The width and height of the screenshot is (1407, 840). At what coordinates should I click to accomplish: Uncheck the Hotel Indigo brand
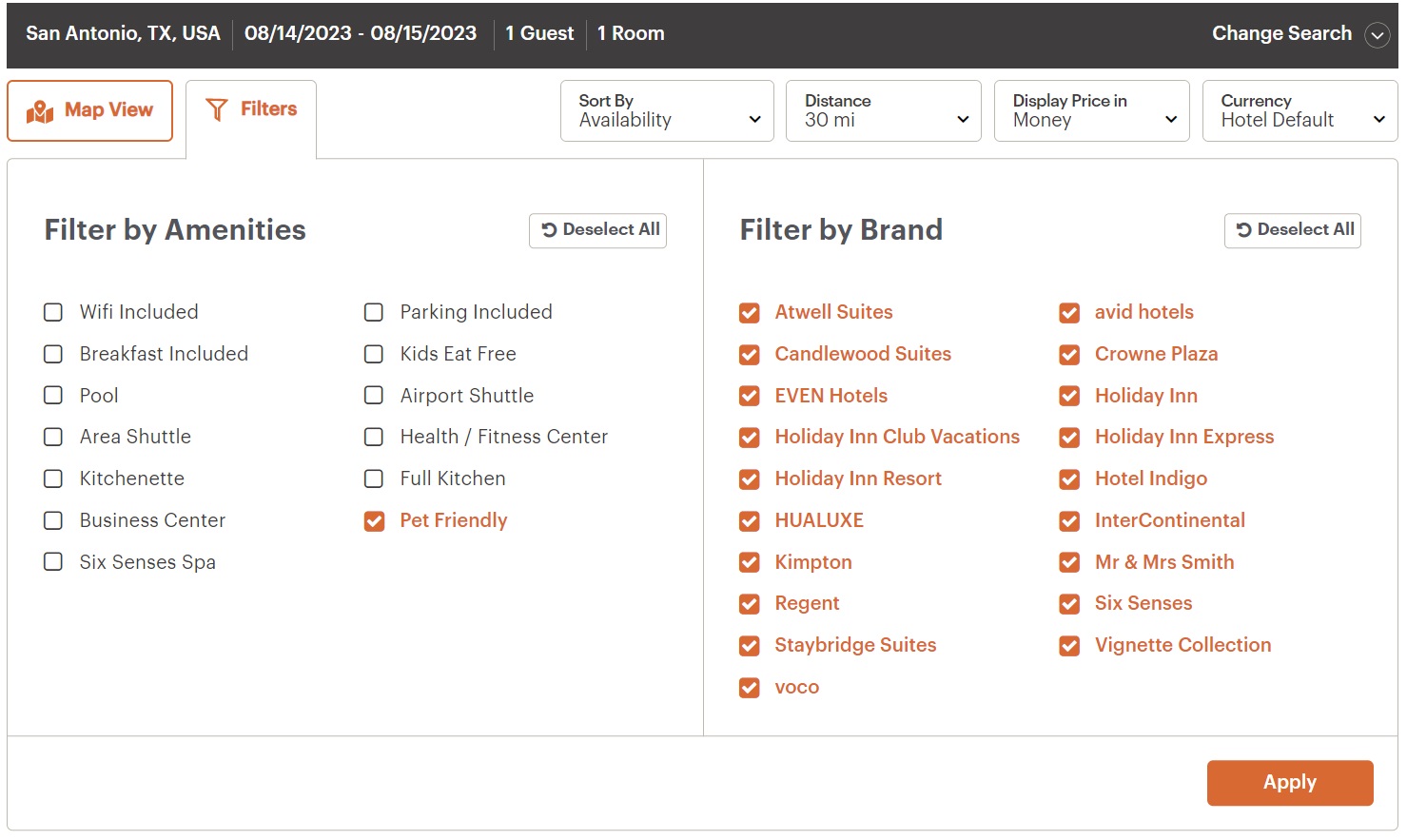click(x=1069, y=479)
